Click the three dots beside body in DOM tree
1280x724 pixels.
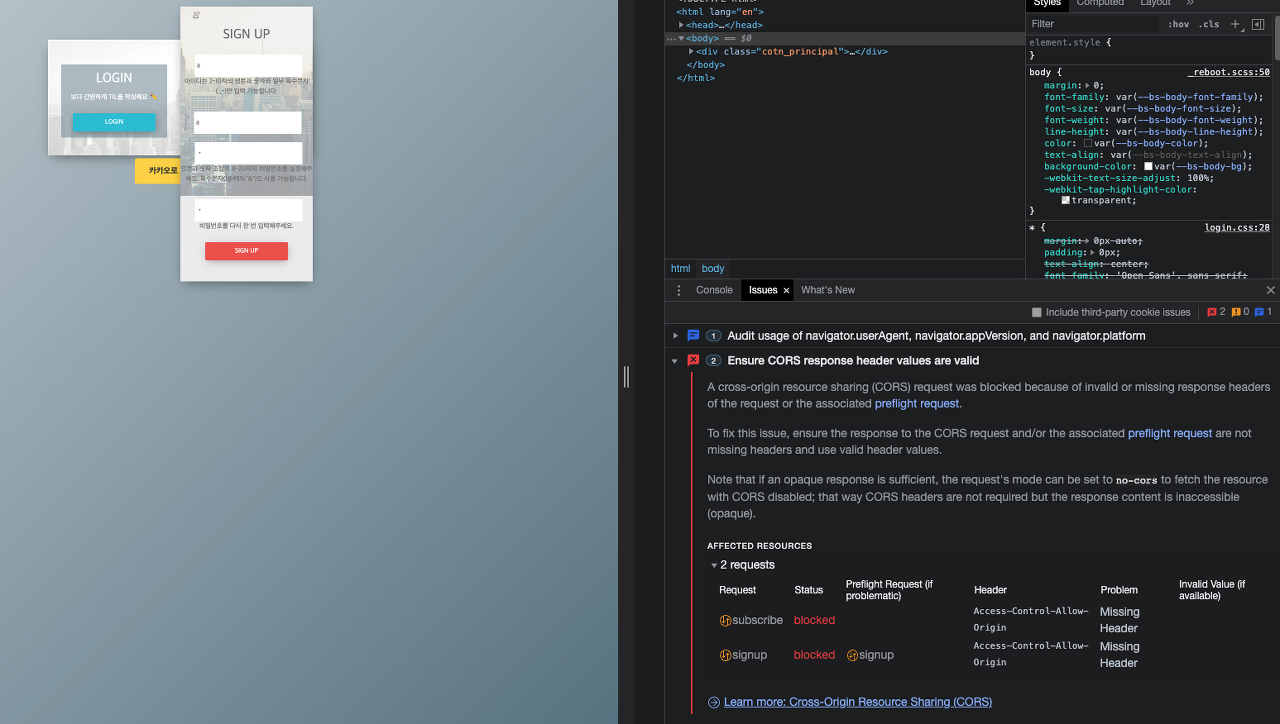pyautogui.click(x=671, y=38)
